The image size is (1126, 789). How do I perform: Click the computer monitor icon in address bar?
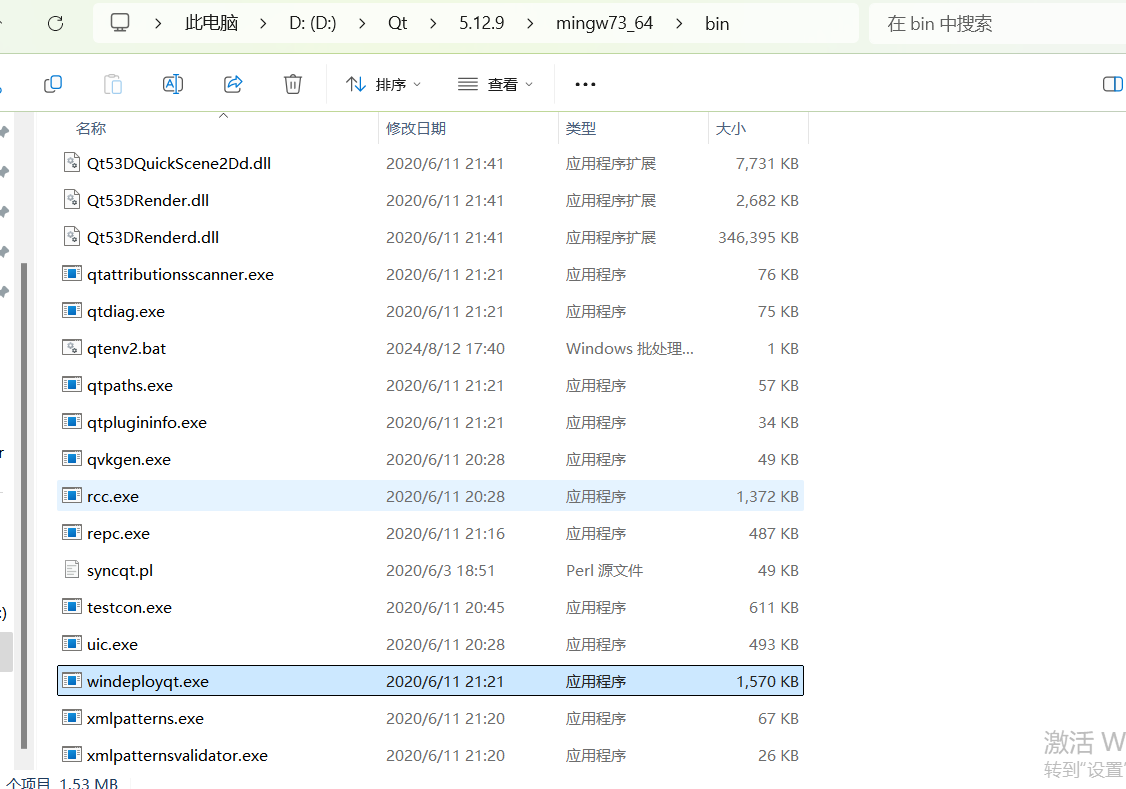pos(120,23)
